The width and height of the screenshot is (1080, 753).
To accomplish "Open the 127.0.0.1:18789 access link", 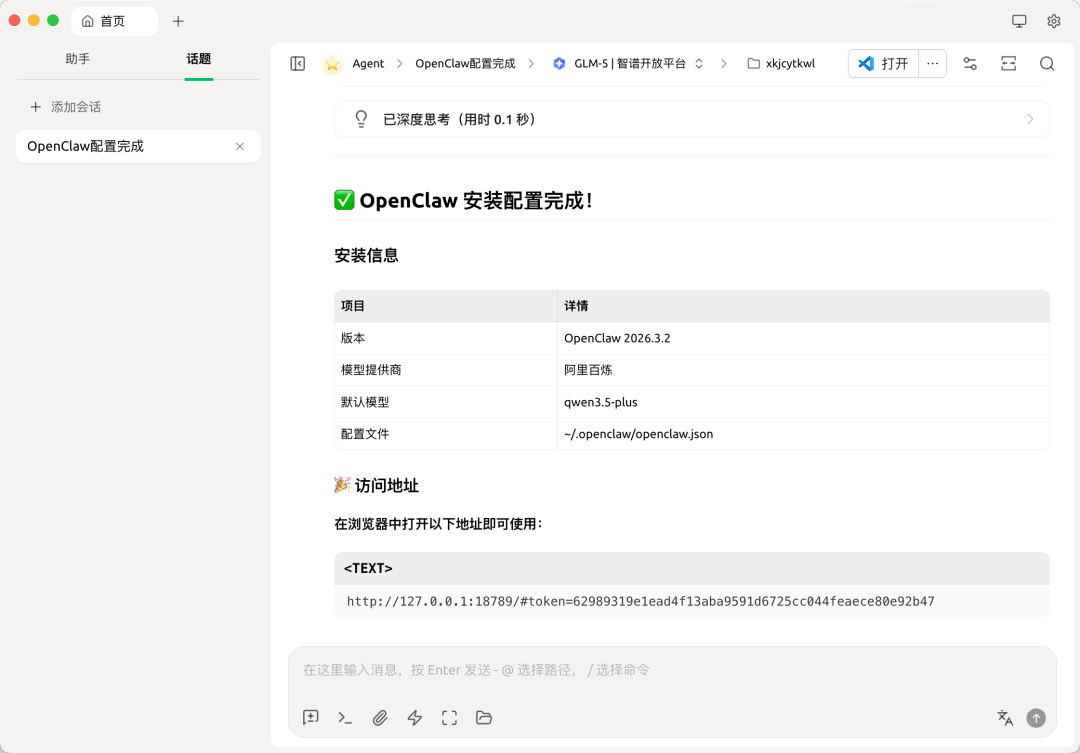I will [641, 601].
